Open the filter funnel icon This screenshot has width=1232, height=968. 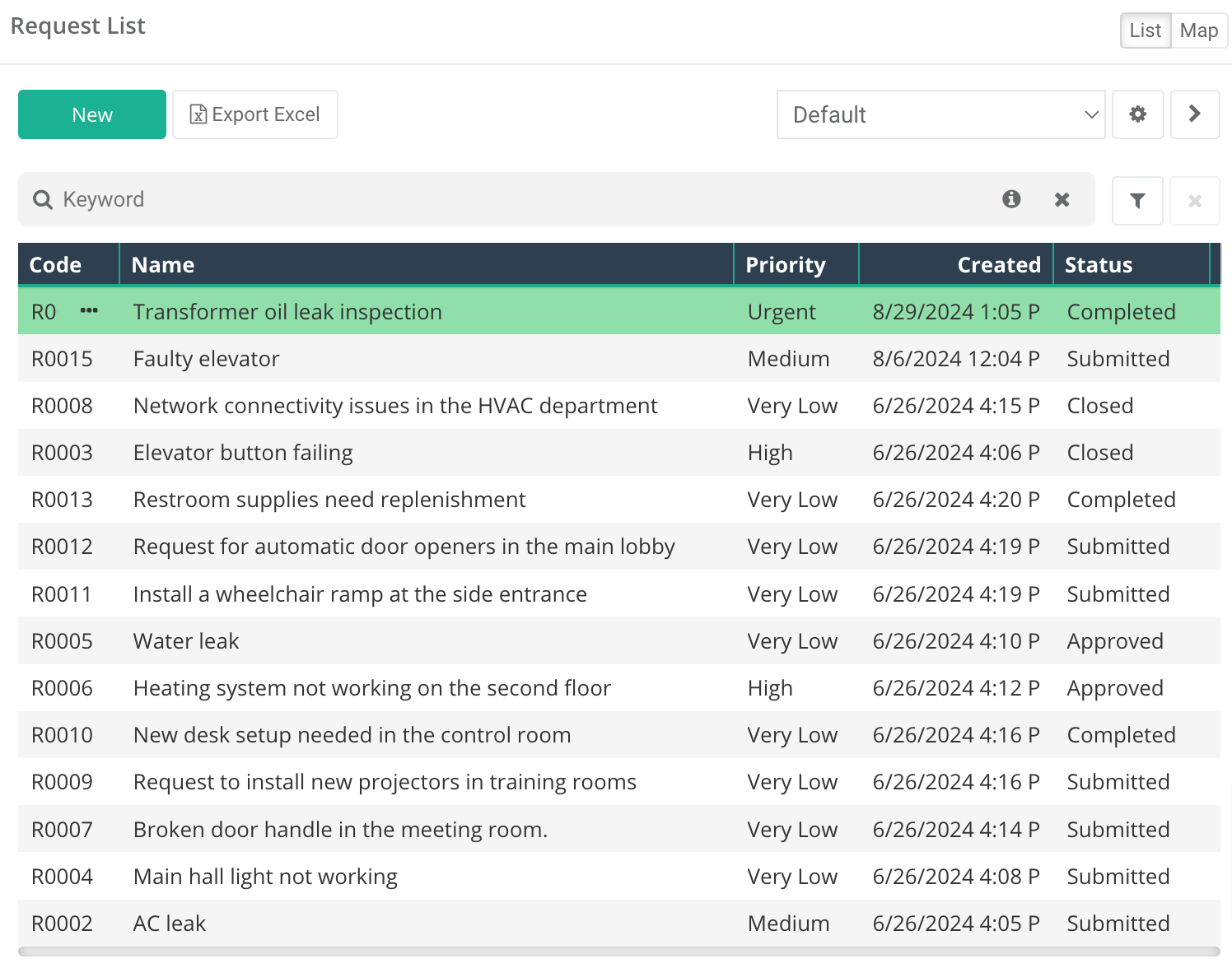pyautogui.click(x=1137, y=200)
